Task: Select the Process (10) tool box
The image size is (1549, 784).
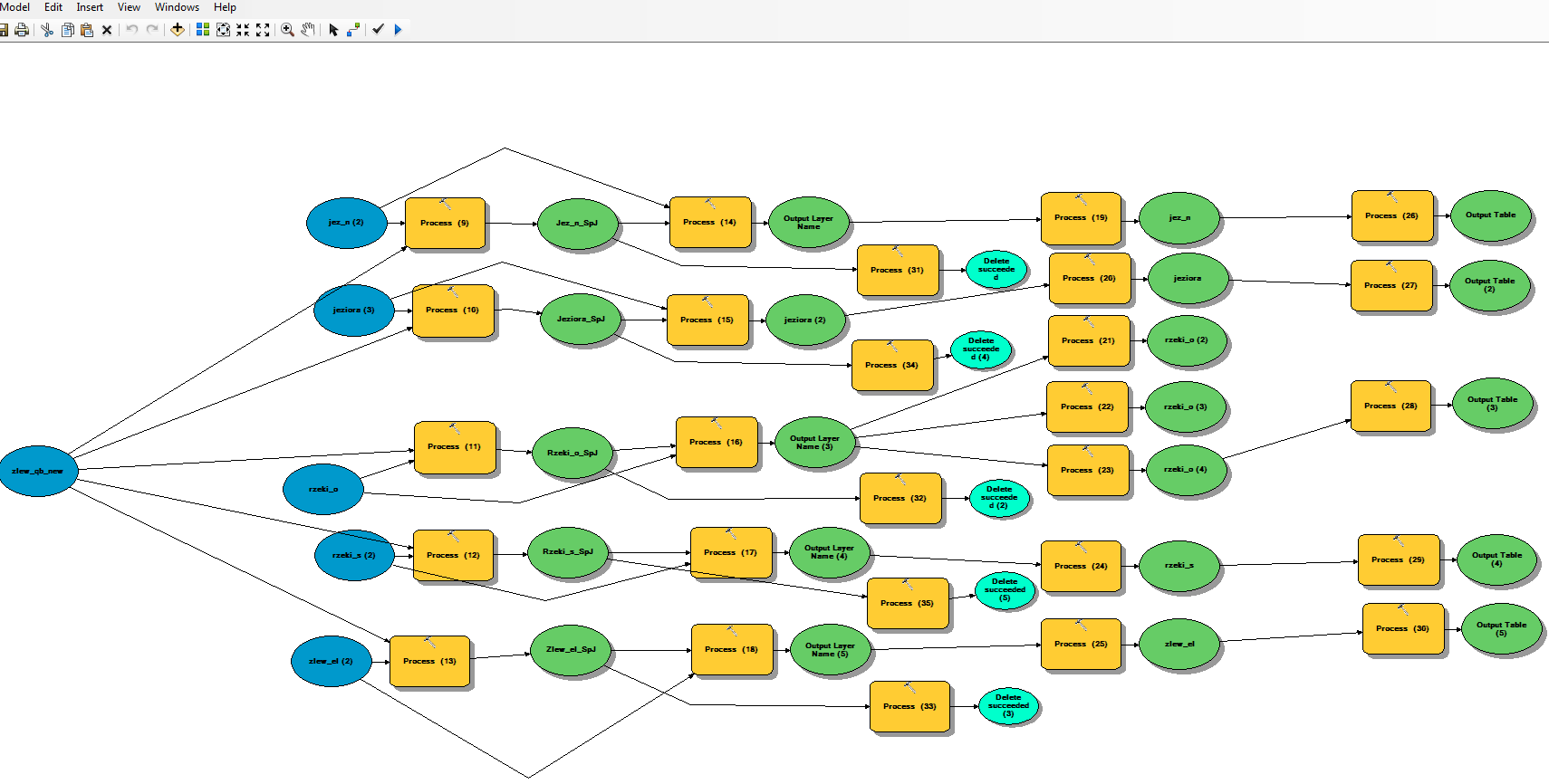Action: point(453,311)
